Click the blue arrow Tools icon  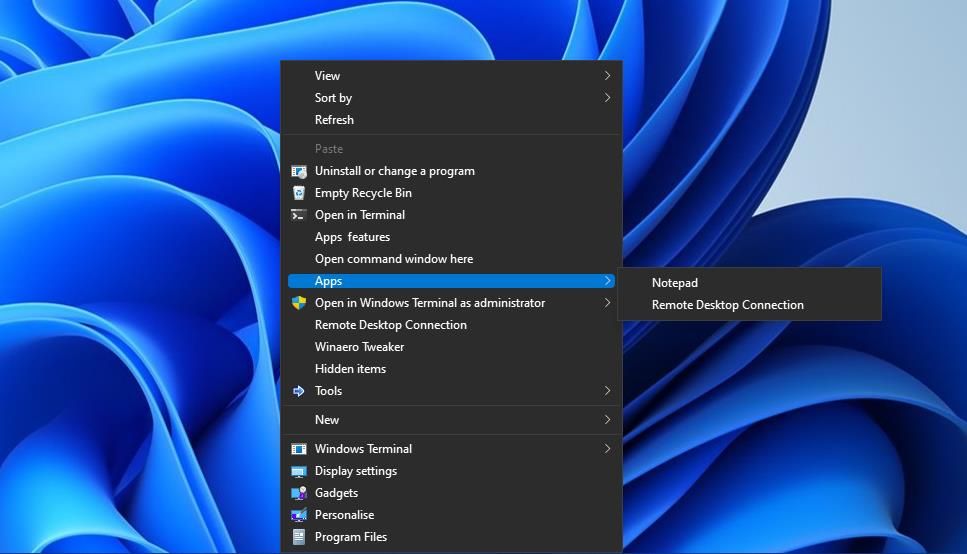298,391
